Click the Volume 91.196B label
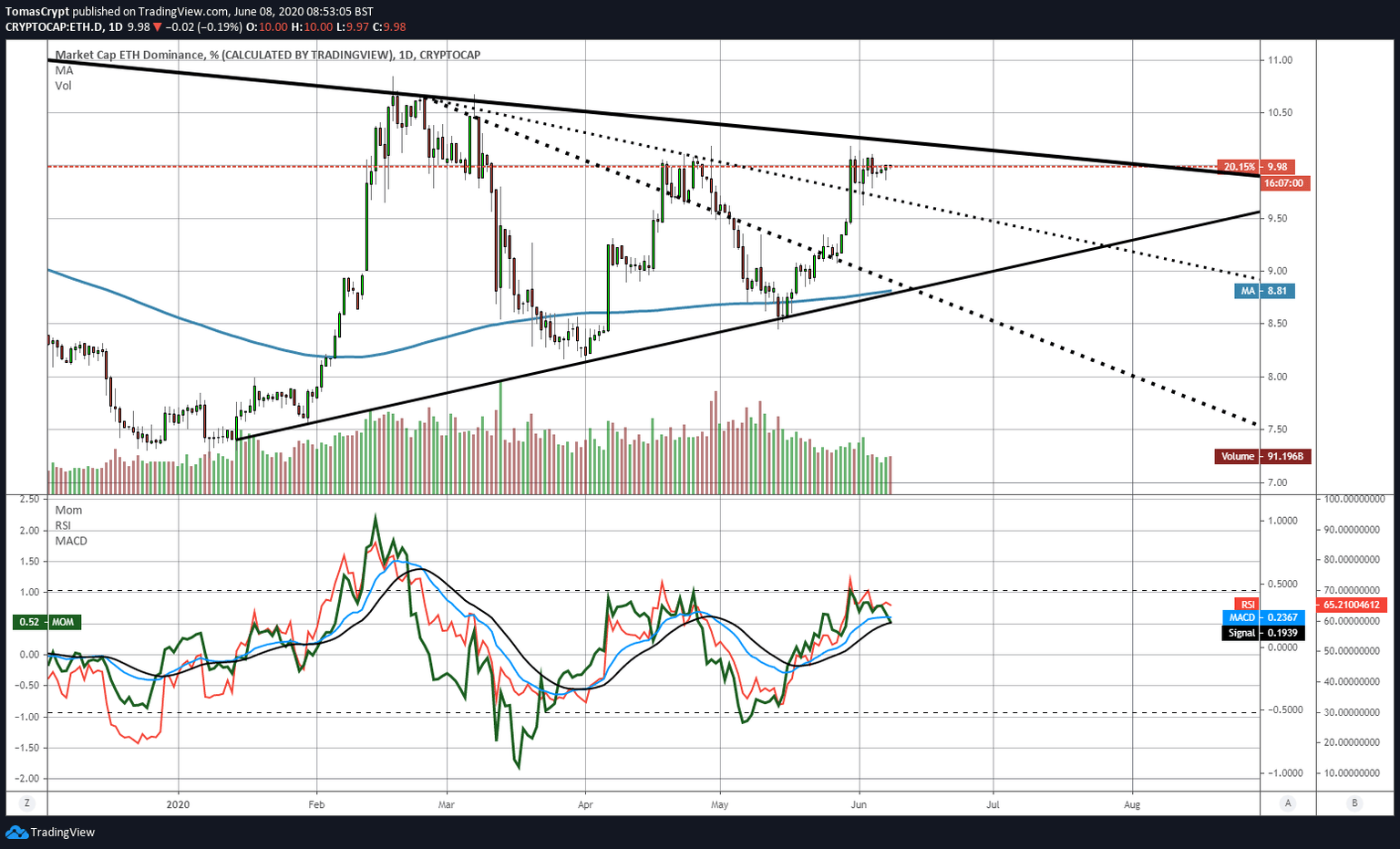1400x849 pixels. pos(1262,456)
